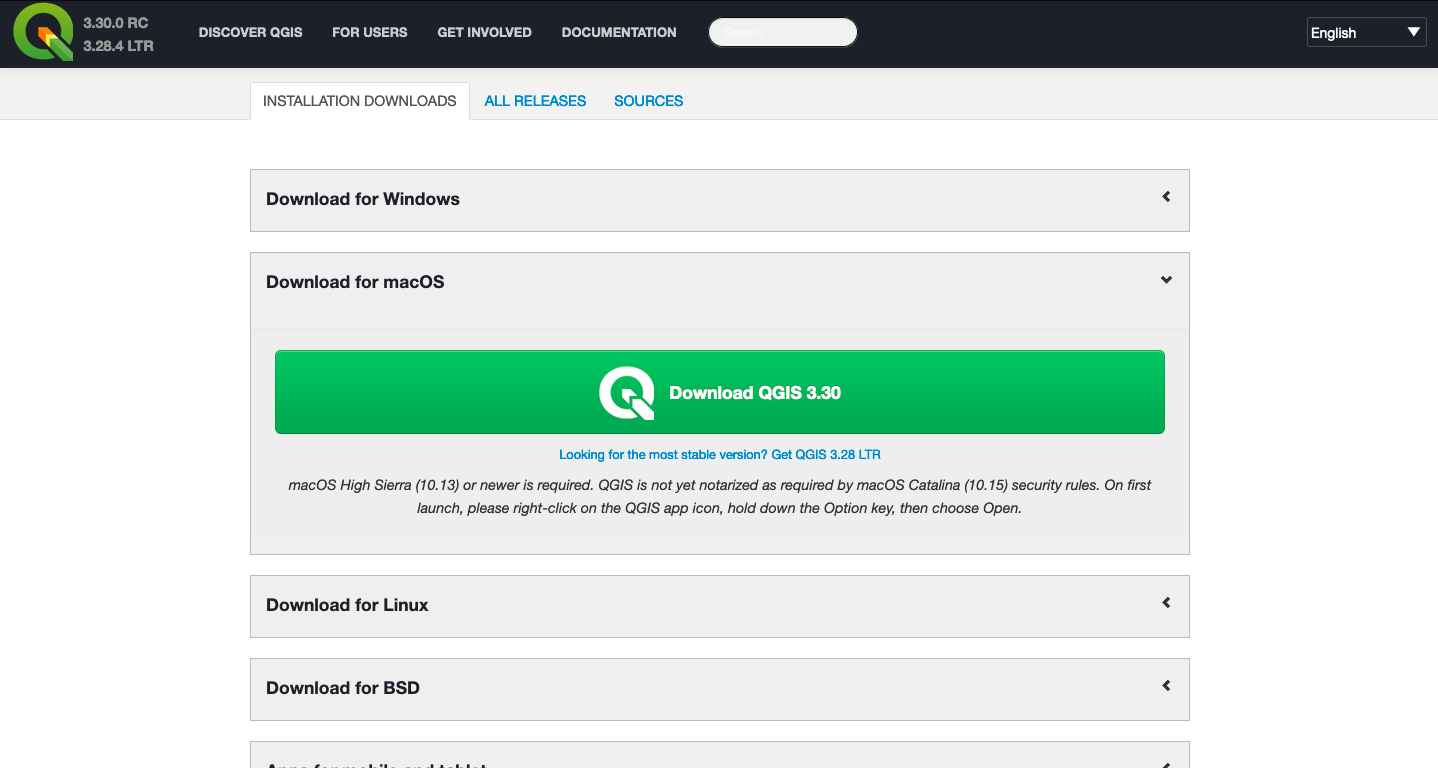Click the white Q icon on the download button

click(x=627, y=393)
